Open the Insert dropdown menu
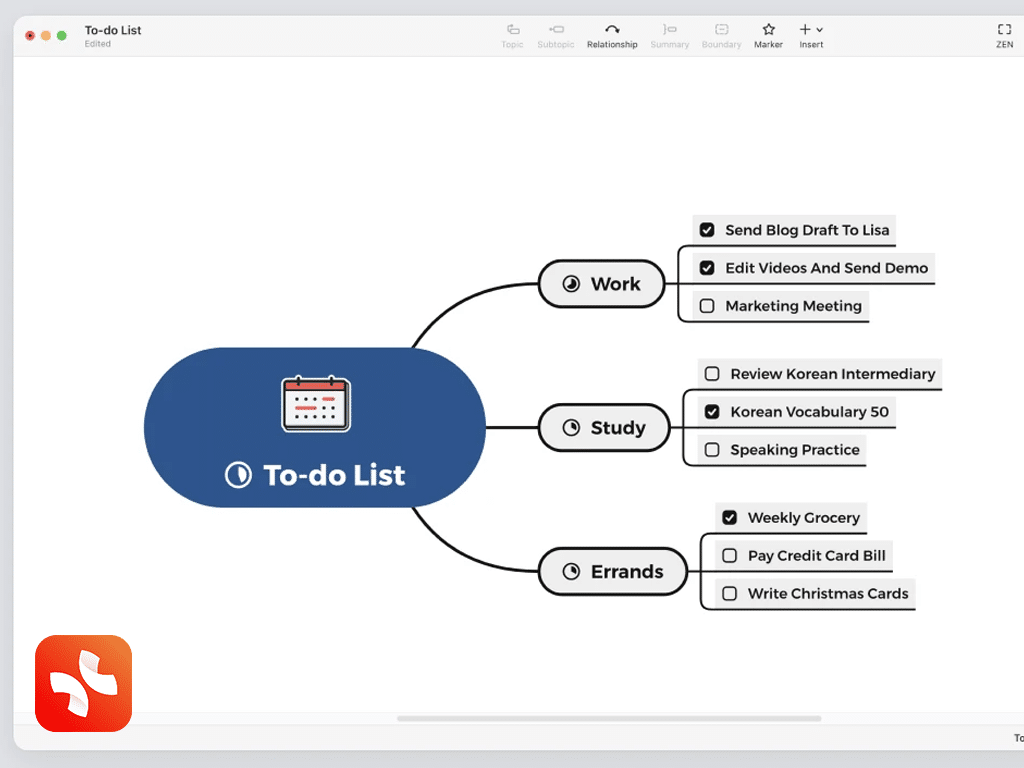 click(811, 31)
